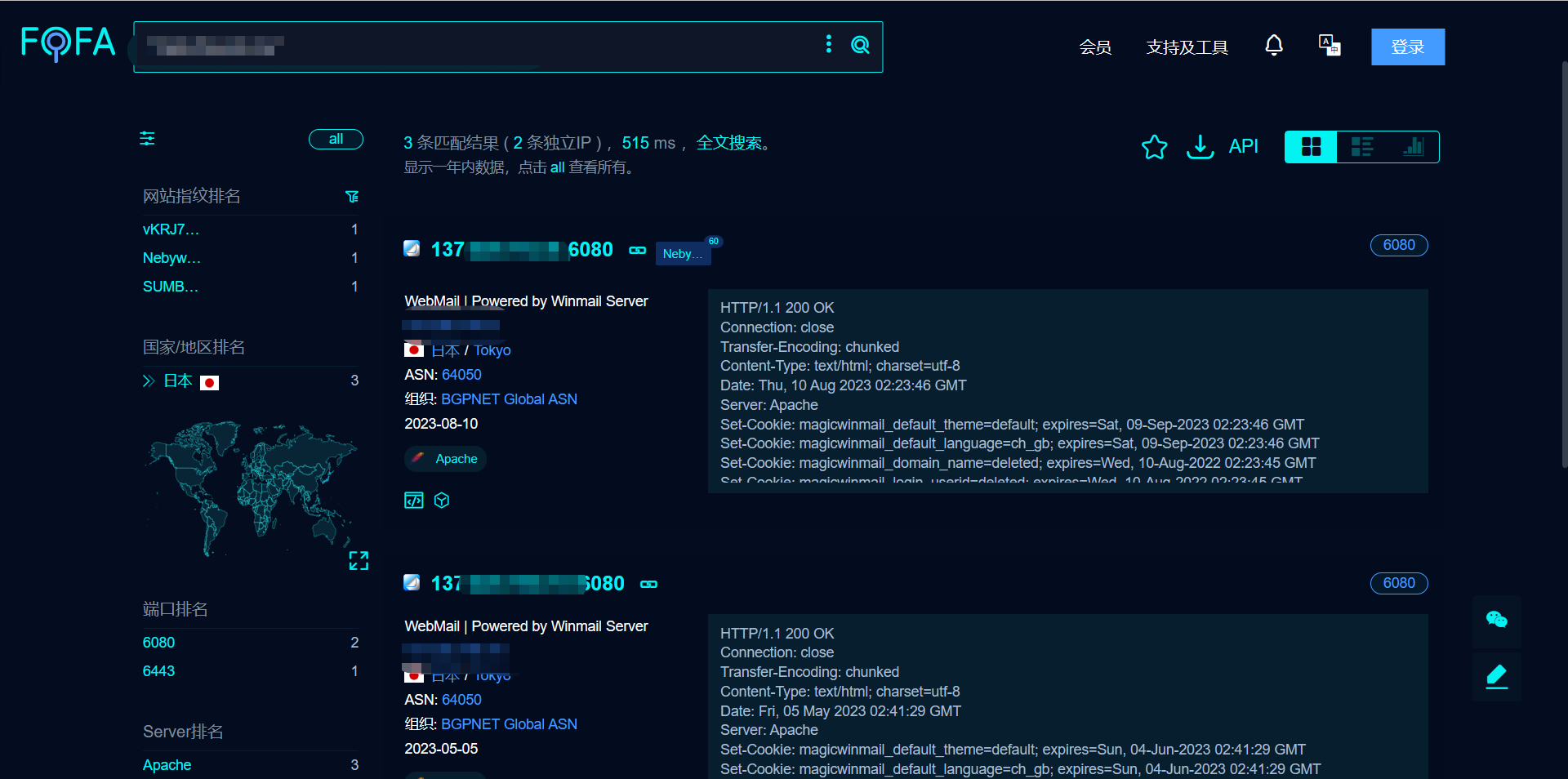The width and height of the screenshot is (1568, 779).
Task: Open the notifications bell
Action: coord(1274,45)
